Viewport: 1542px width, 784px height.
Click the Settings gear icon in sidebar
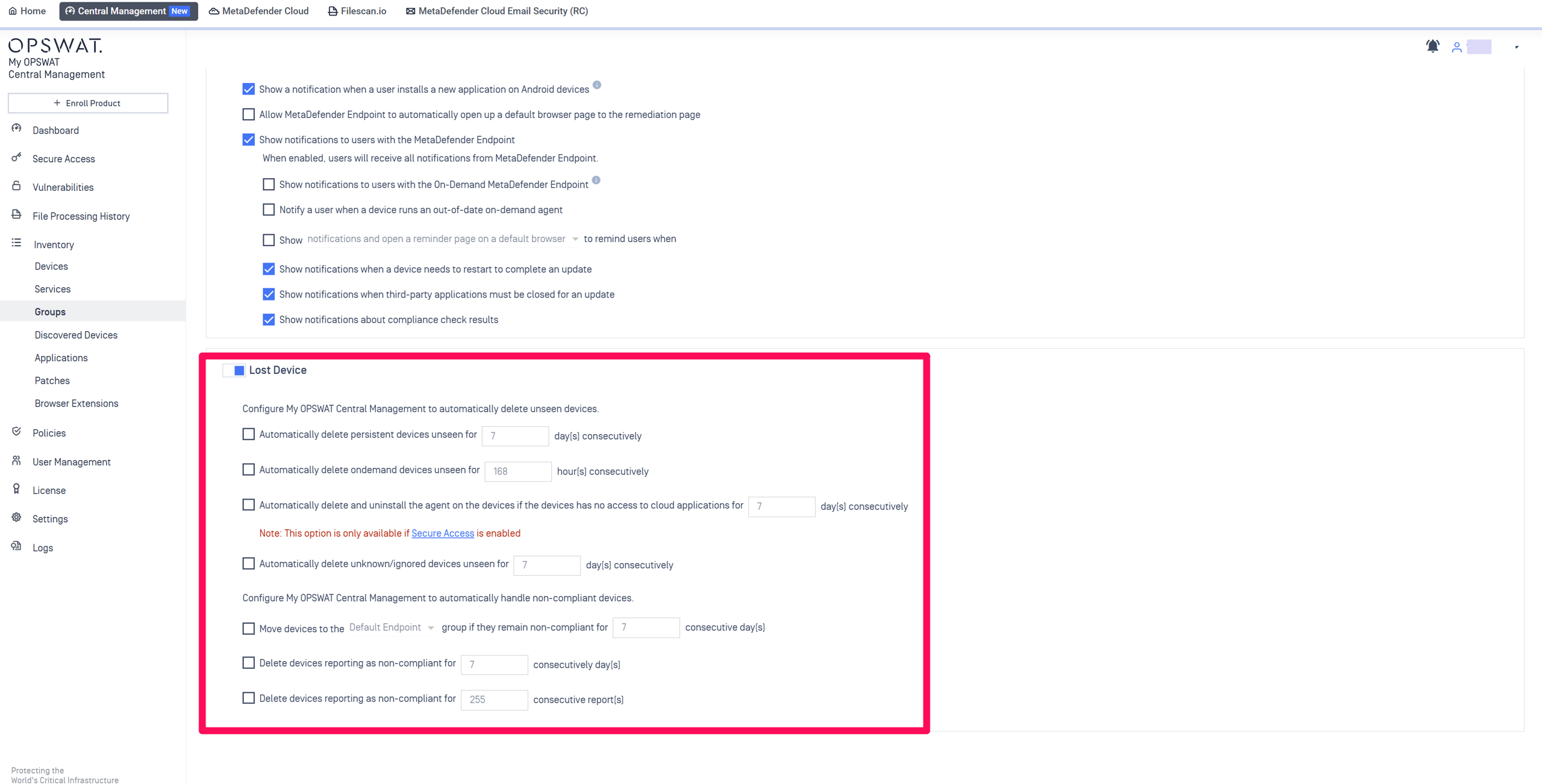(x=17, y=518)
